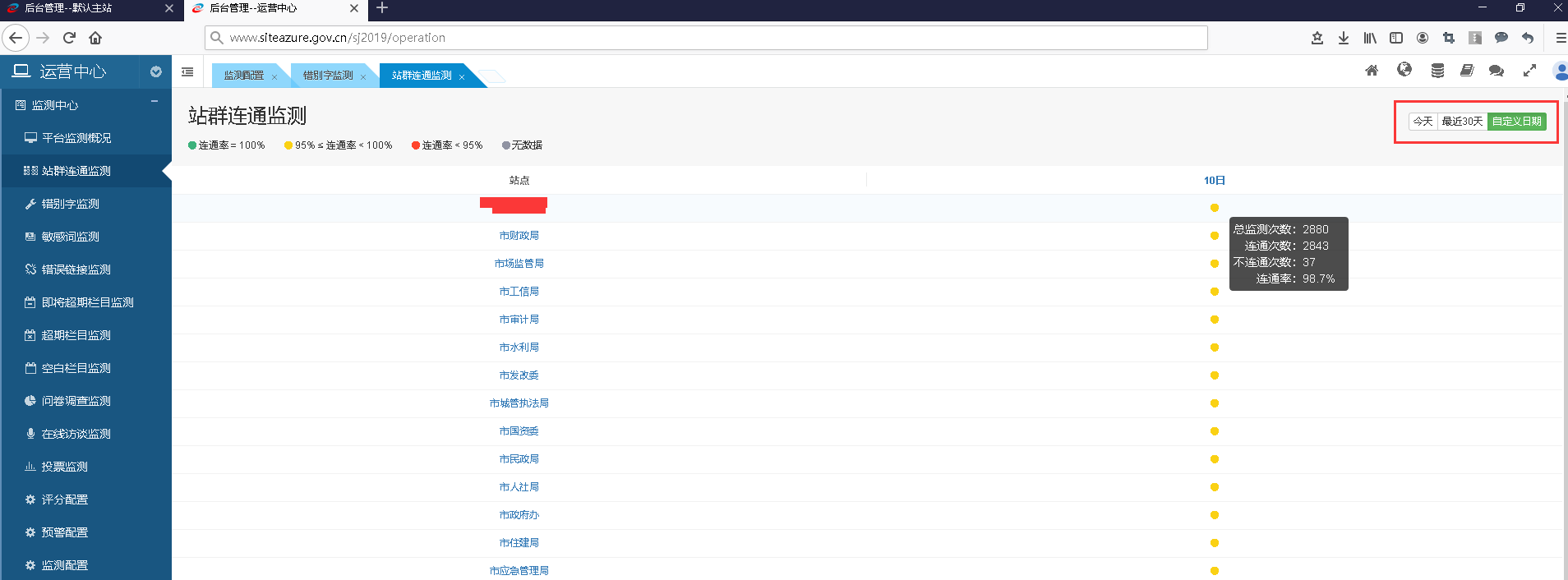
Task: Select the 自定义日期 date range option
Action: [x=1516, y=122]
